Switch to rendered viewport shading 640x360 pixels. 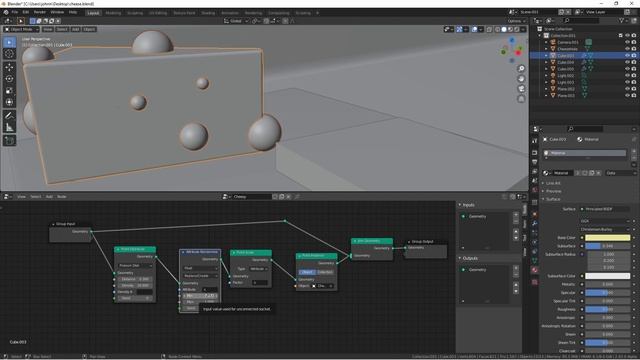coord(517,29)
